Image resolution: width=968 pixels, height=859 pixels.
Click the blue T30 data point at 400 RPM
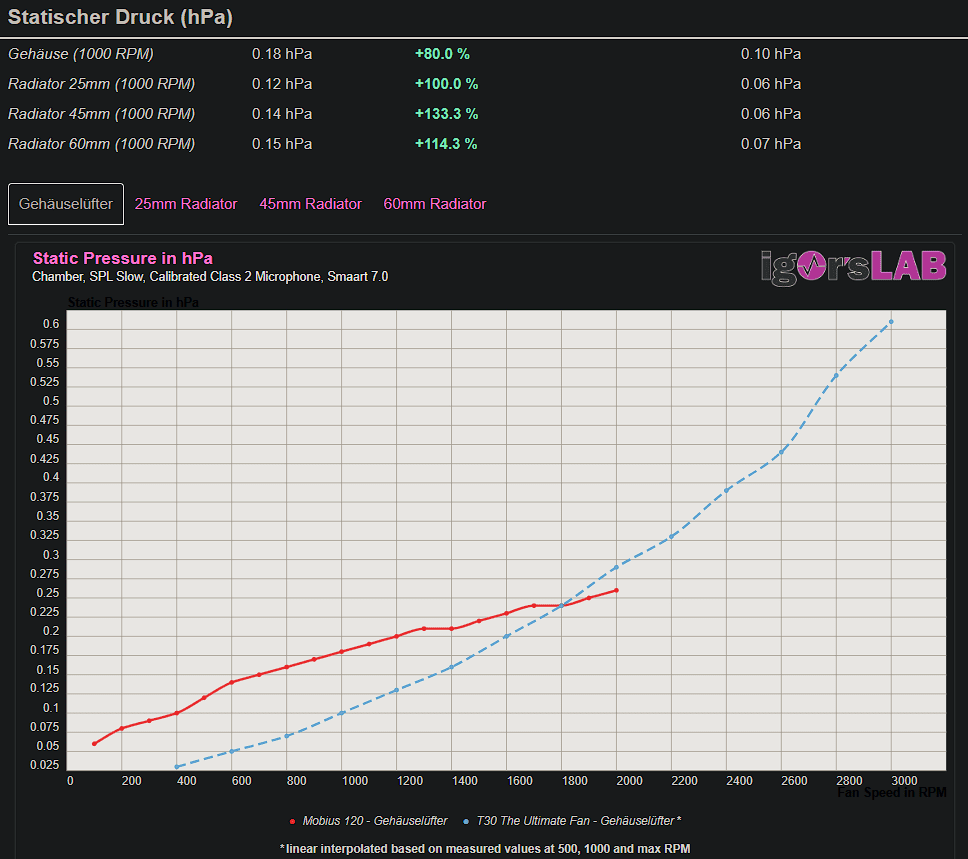pos(177,767)
